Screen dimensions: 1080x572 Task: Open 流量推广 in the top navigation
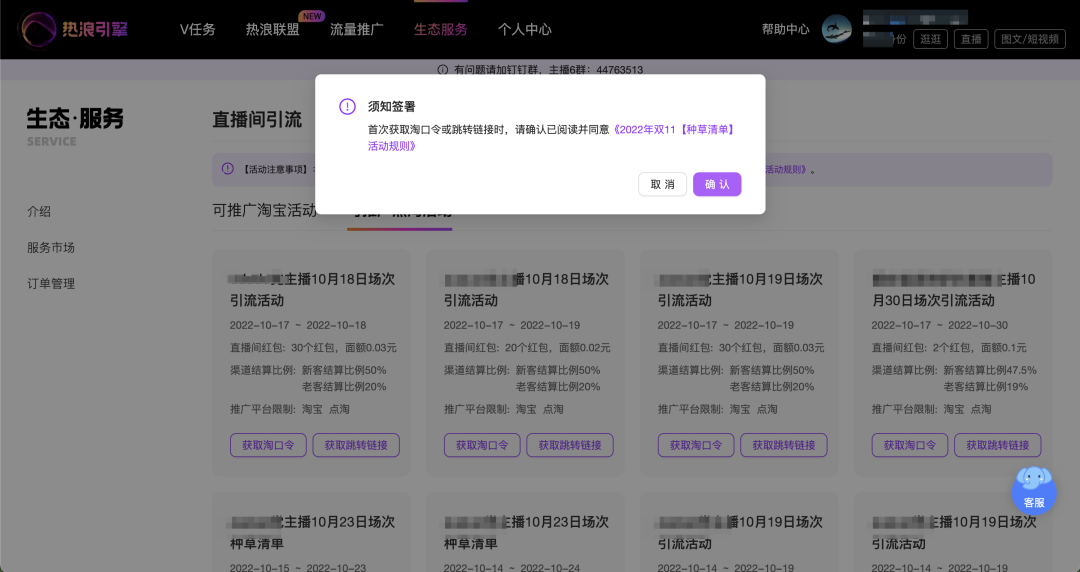coord(357,30)
